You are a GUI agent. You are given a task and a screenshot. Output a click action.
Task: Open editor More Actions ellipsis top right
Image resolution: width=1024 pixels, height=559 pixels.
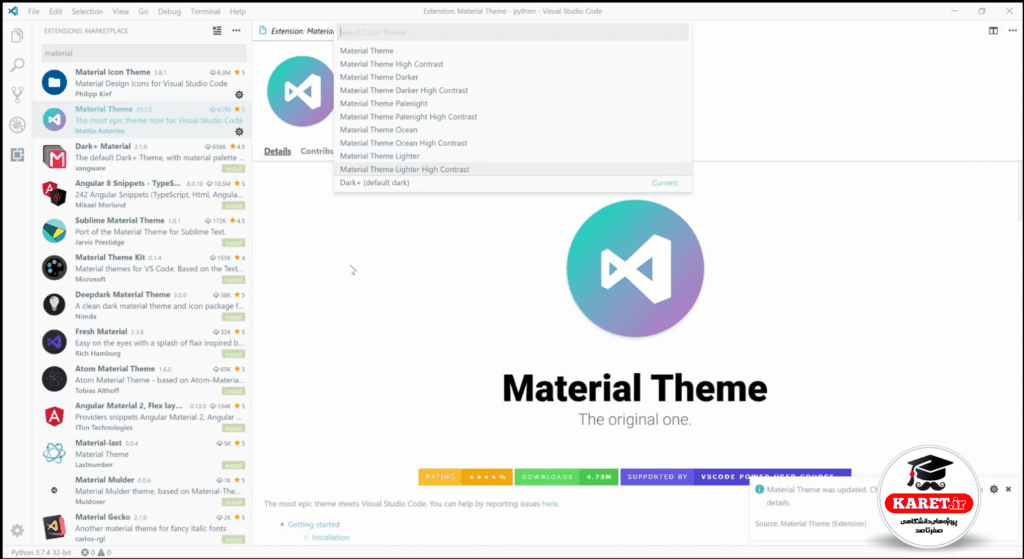tap(1012, 31)
